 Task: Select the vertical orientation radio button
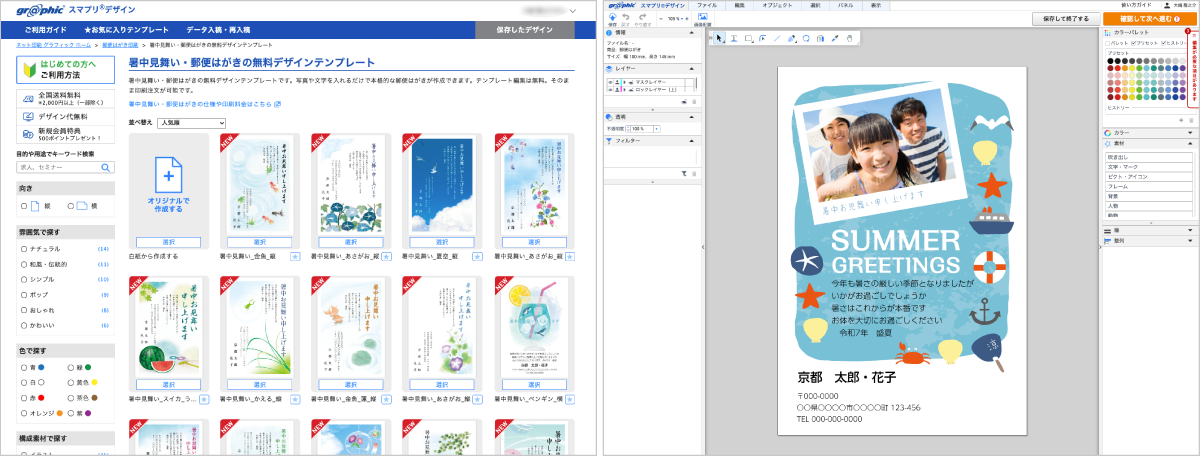point(25,206)
